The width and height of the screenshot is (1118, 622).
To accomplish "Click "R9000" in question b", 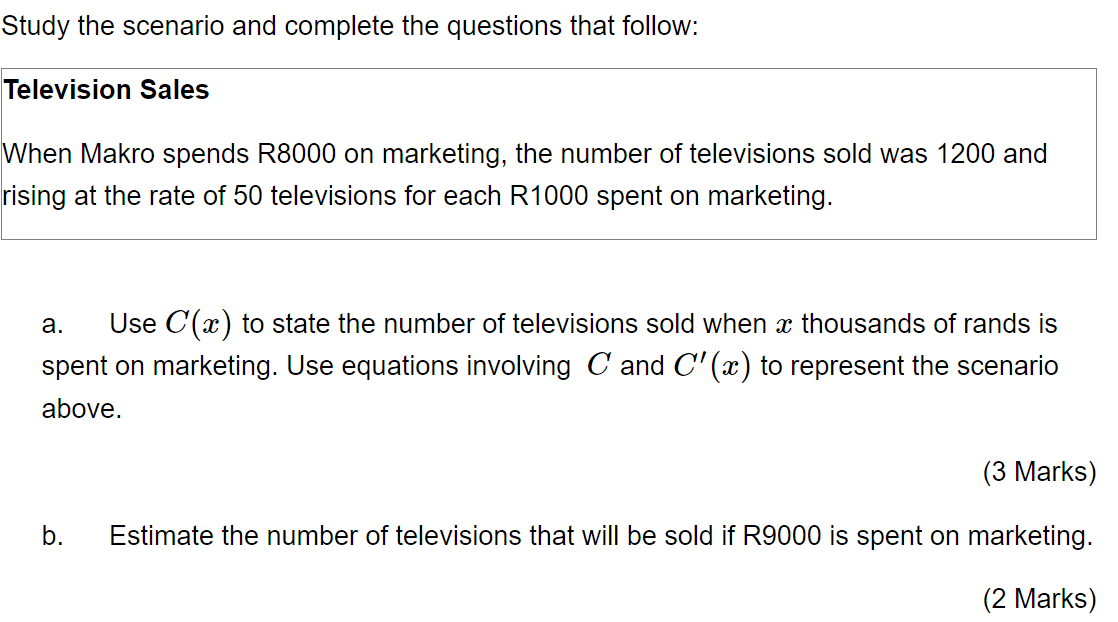I will click(782, 536).
